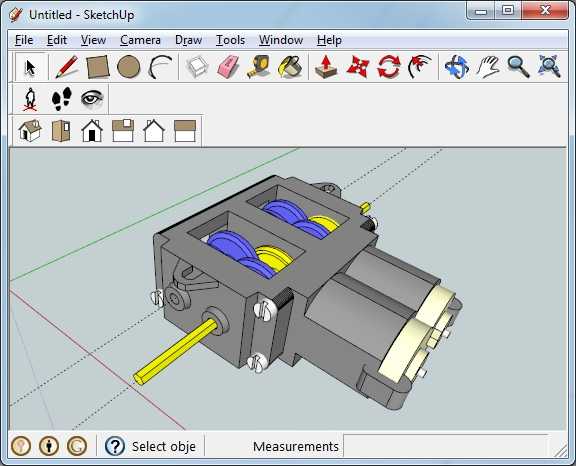Minimize the SketchUp window
The width and height of the screenshot is (576, 466).
coord(481,11)
